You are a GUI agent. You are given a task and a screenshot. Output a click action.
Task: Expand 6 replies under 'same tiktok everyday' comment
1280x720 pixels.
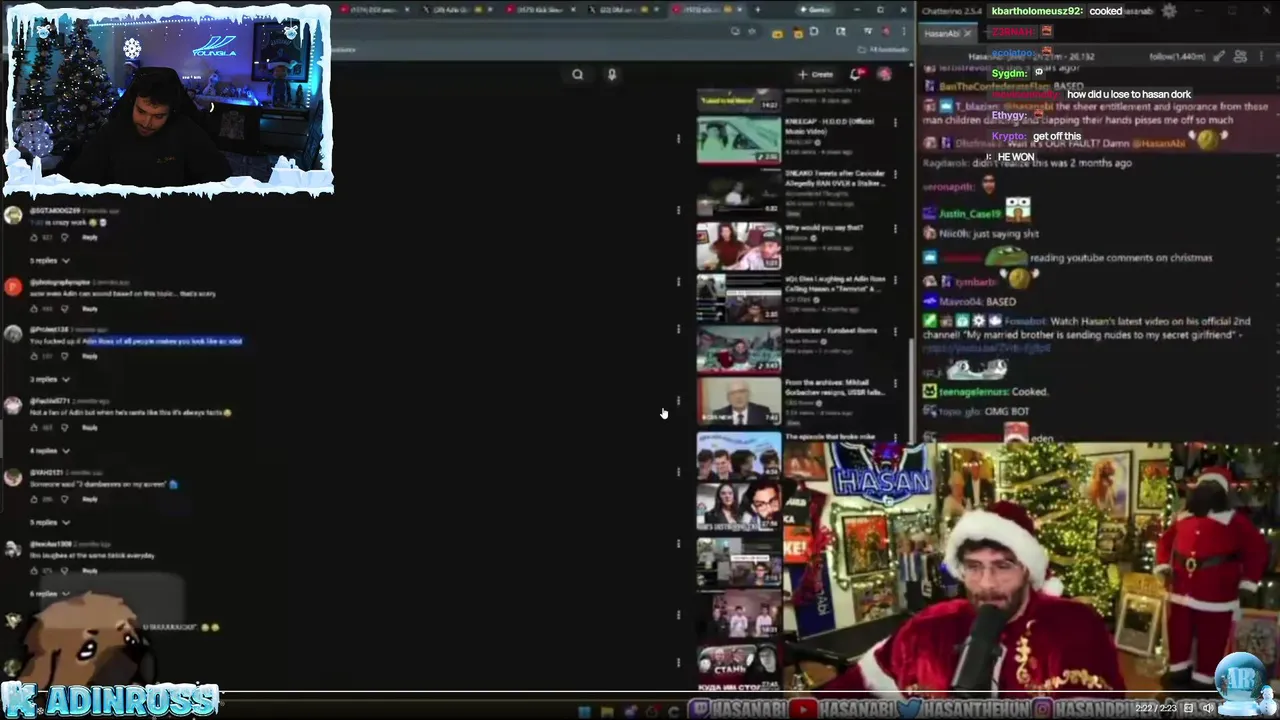coord(50,594)
